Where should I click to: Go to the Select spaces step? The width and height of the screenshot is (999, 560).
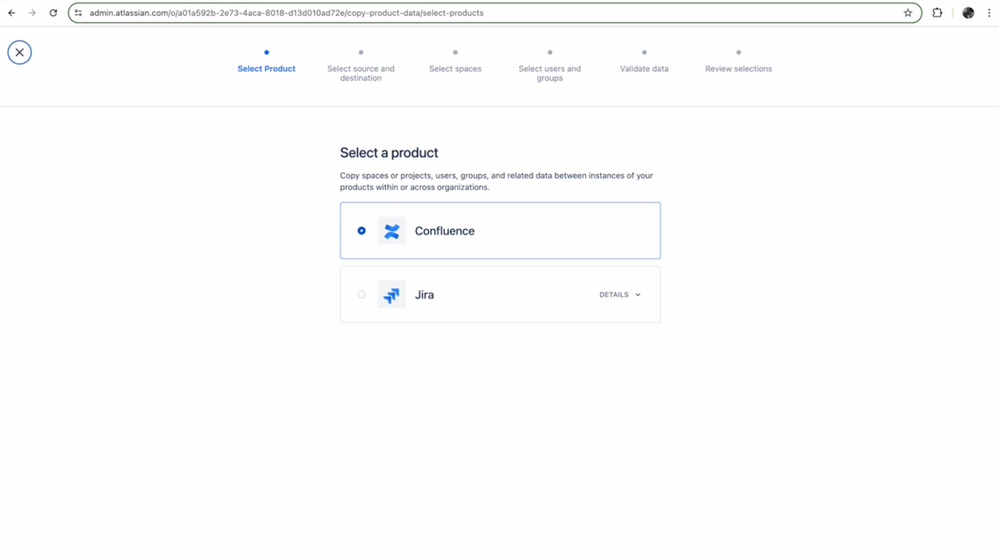455,69
